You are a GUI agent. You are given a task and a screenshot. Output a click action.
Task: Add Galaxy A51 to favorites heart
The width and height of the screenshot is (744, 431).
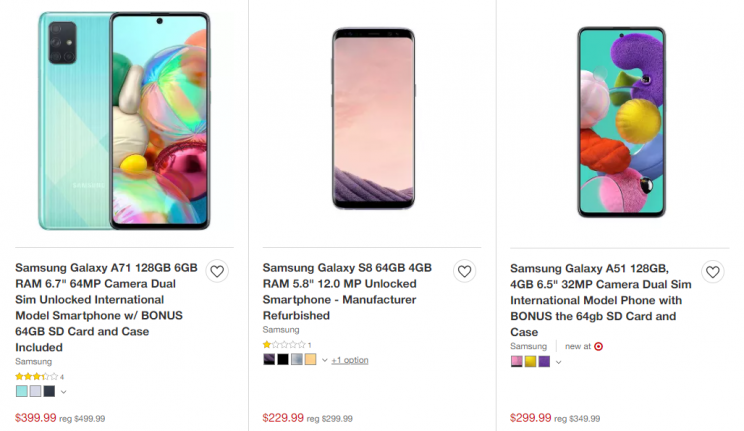[712, 272]
